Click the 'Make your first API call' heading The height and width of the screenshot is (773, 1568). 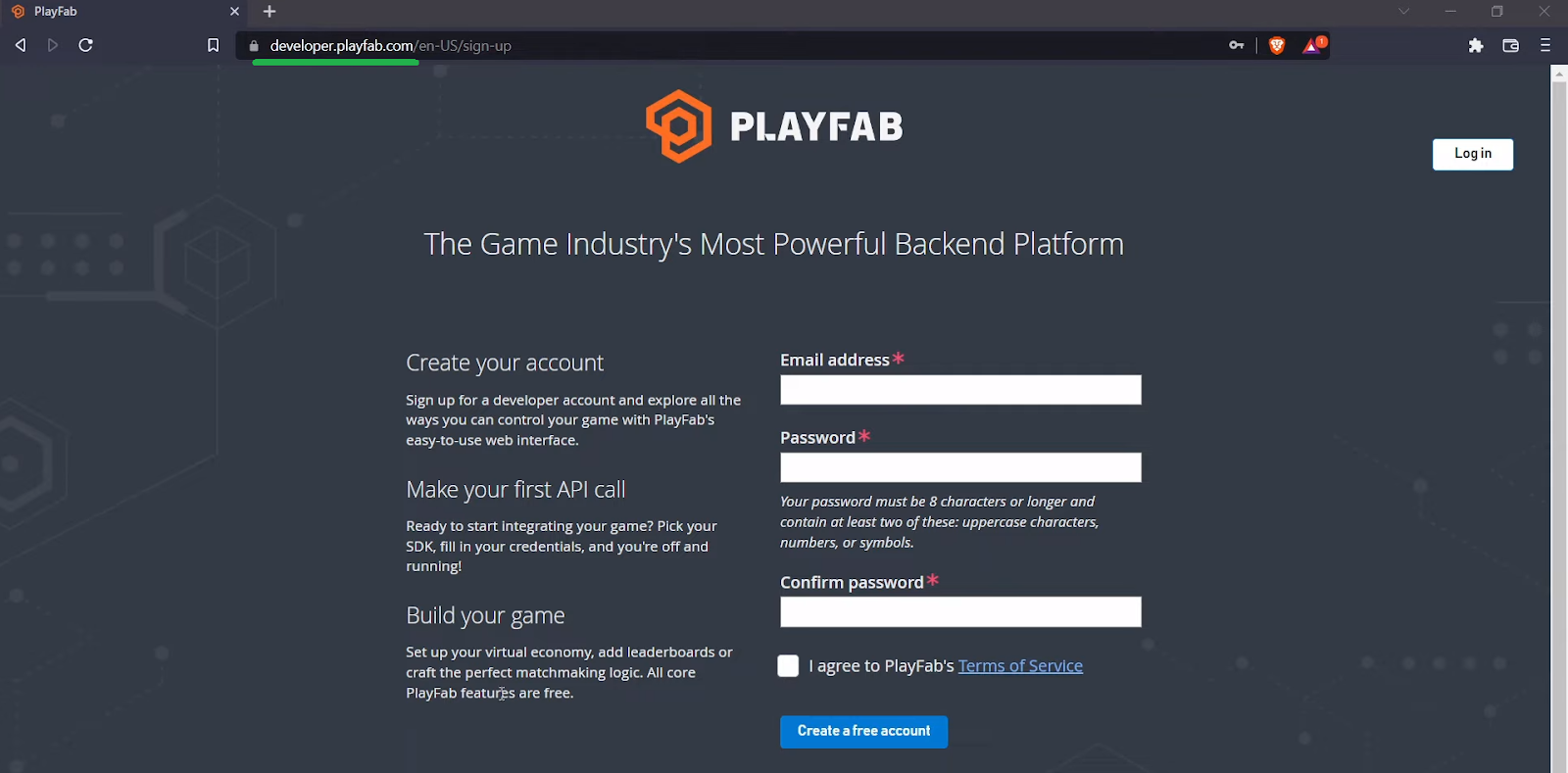(515, 489)
